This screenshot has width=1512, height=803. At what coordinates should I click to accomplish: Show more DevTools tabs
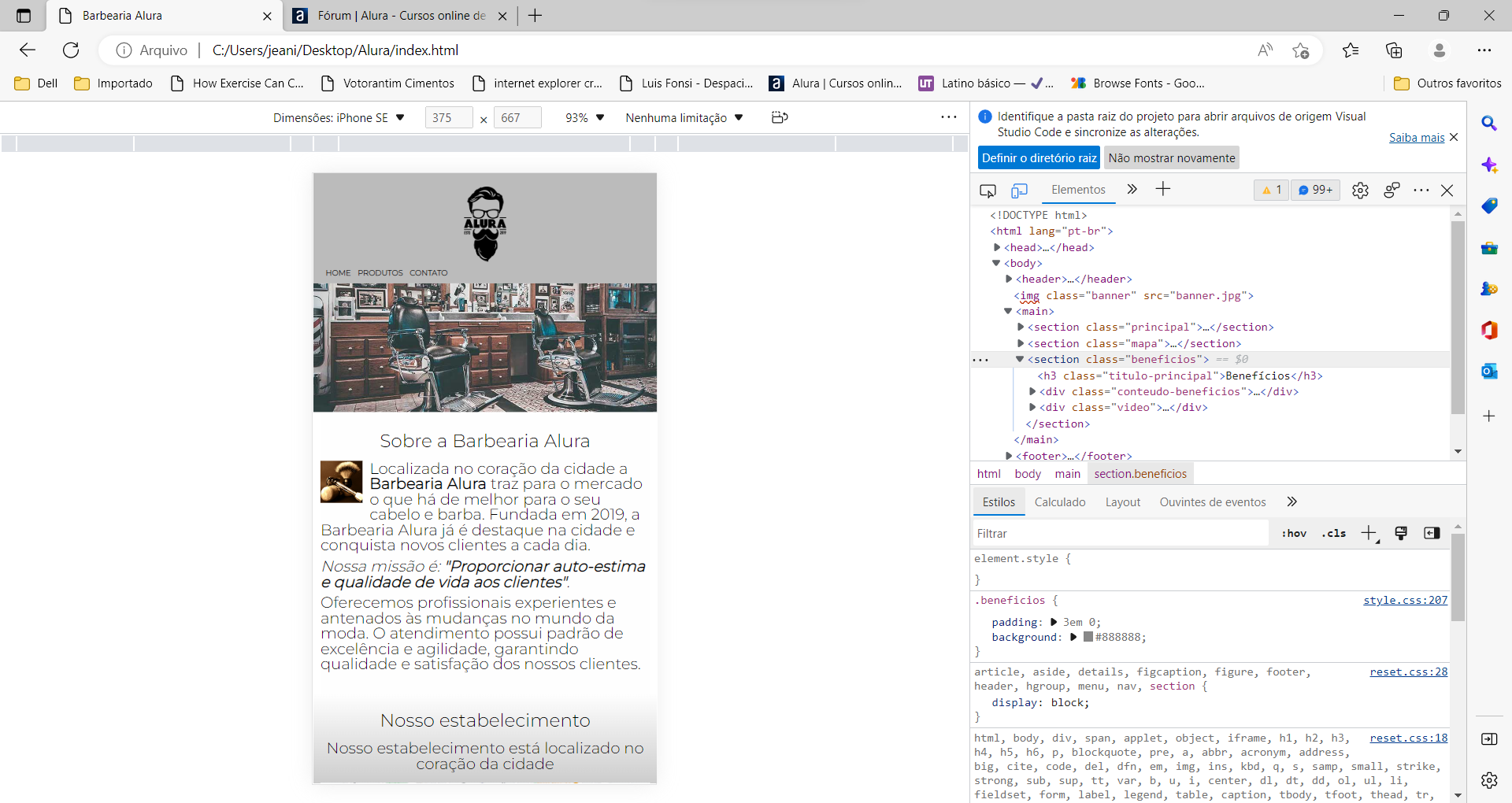1132,189
